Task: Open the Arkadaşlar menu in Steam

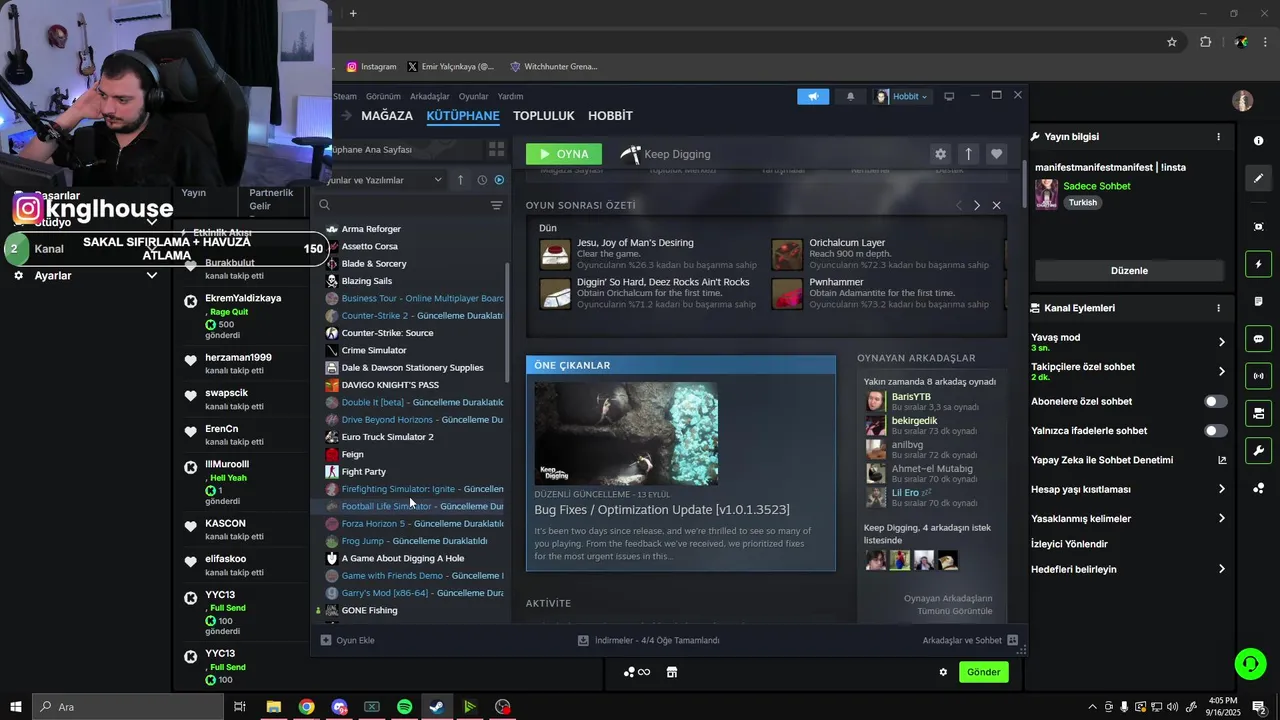Action: tap(430, 97)
